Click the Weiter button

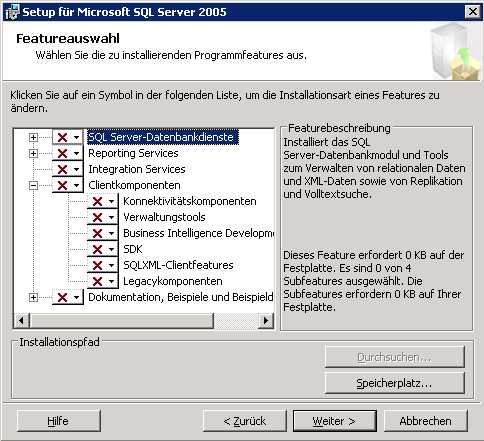click(x=335, y=421)
